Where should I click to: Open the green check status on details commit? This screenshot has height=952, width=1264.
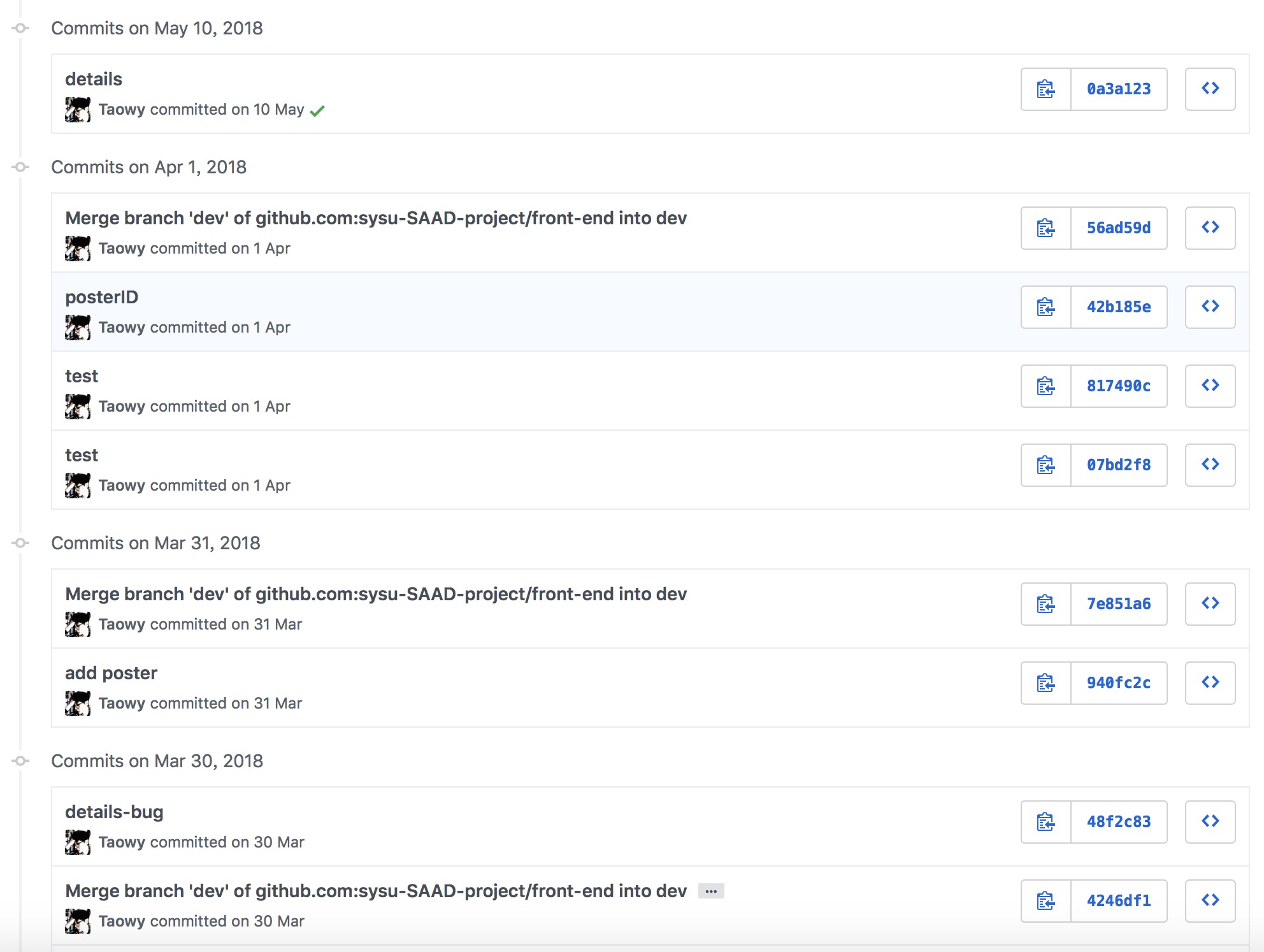pyautogui.click(x=317, y=111)
